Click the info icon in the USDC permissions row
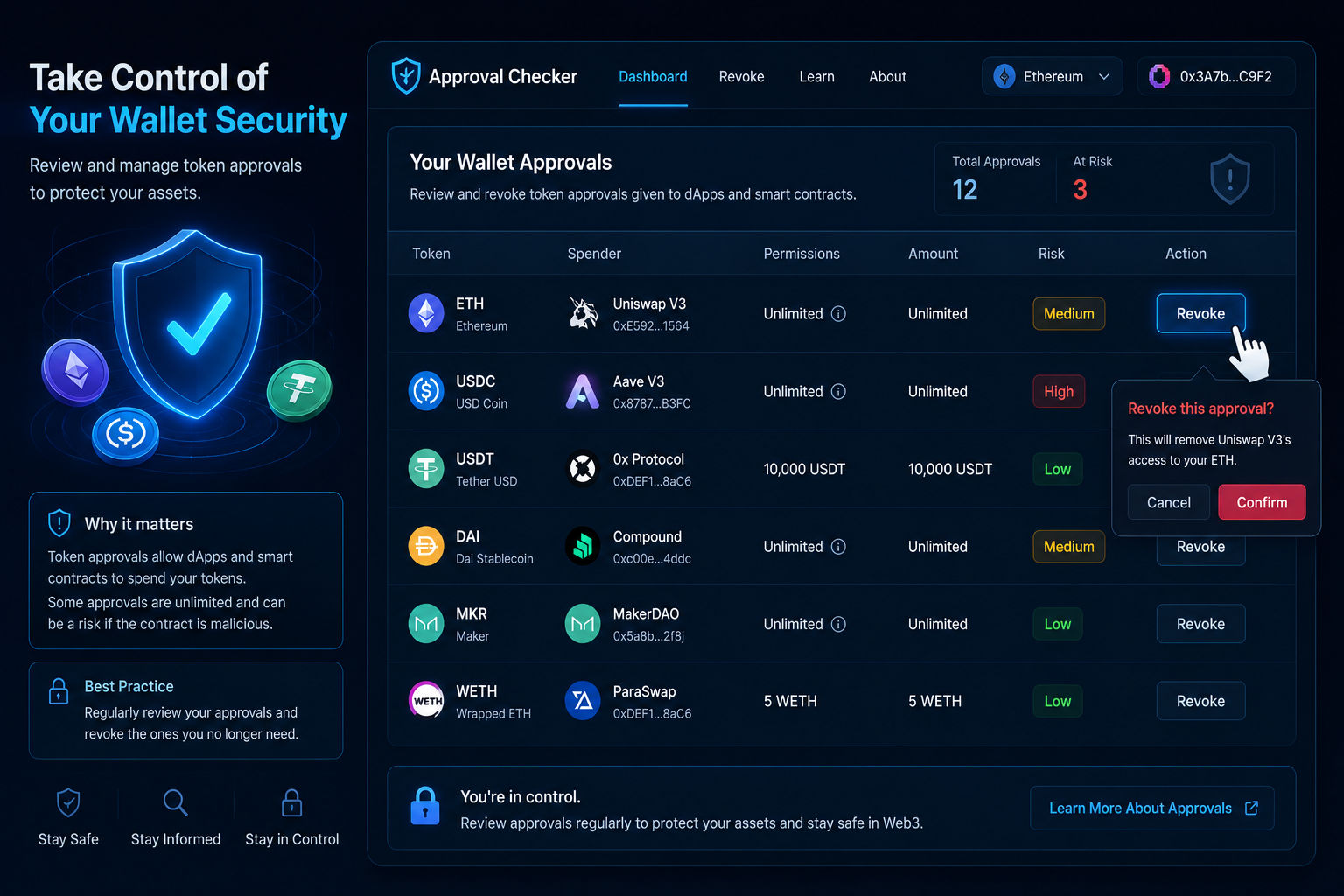This screenshot has height=896, width=1344. [838, 391]
